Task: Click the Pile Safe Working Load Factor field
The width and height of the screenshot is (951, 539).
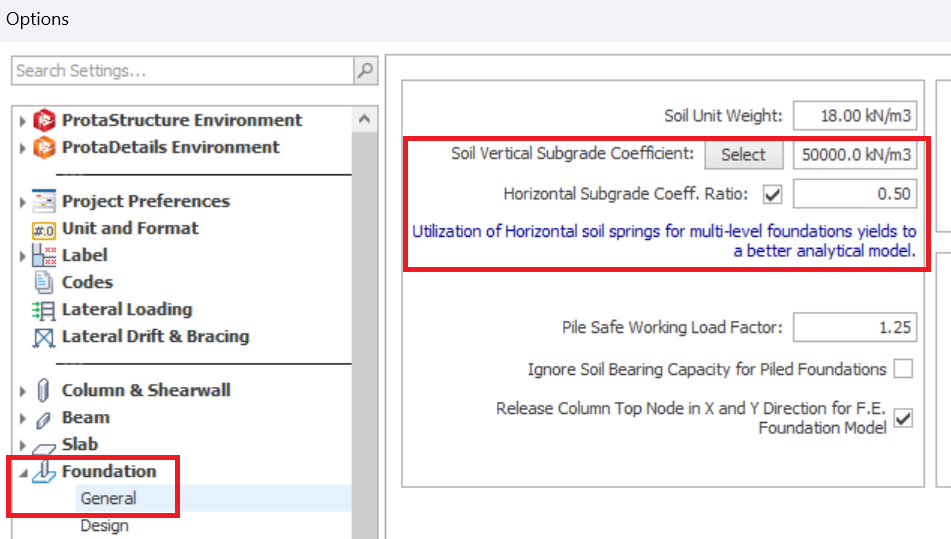Action: click(x=854, y=327)
